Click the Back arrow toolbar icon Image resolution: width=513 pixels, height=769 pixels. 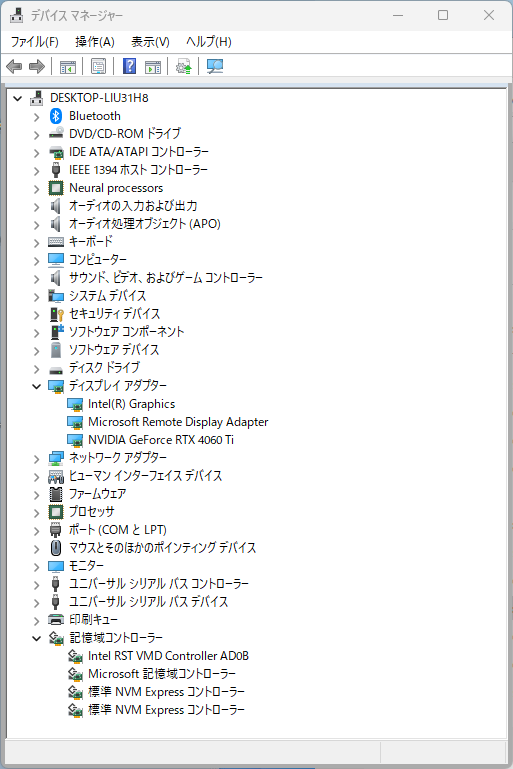click(14, 66)
